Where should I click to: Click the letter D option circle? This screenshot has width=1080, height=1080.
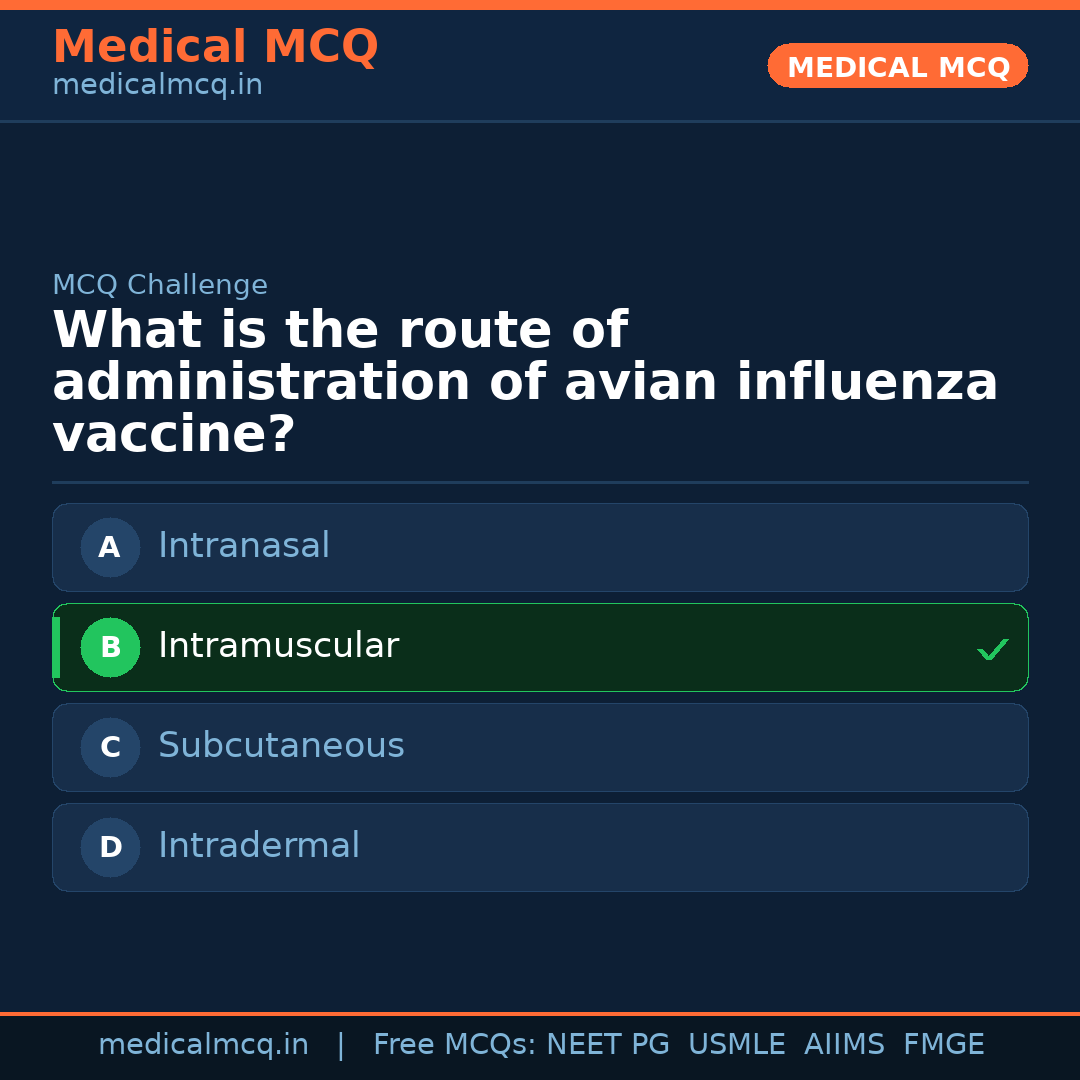[x=110, y=847]
